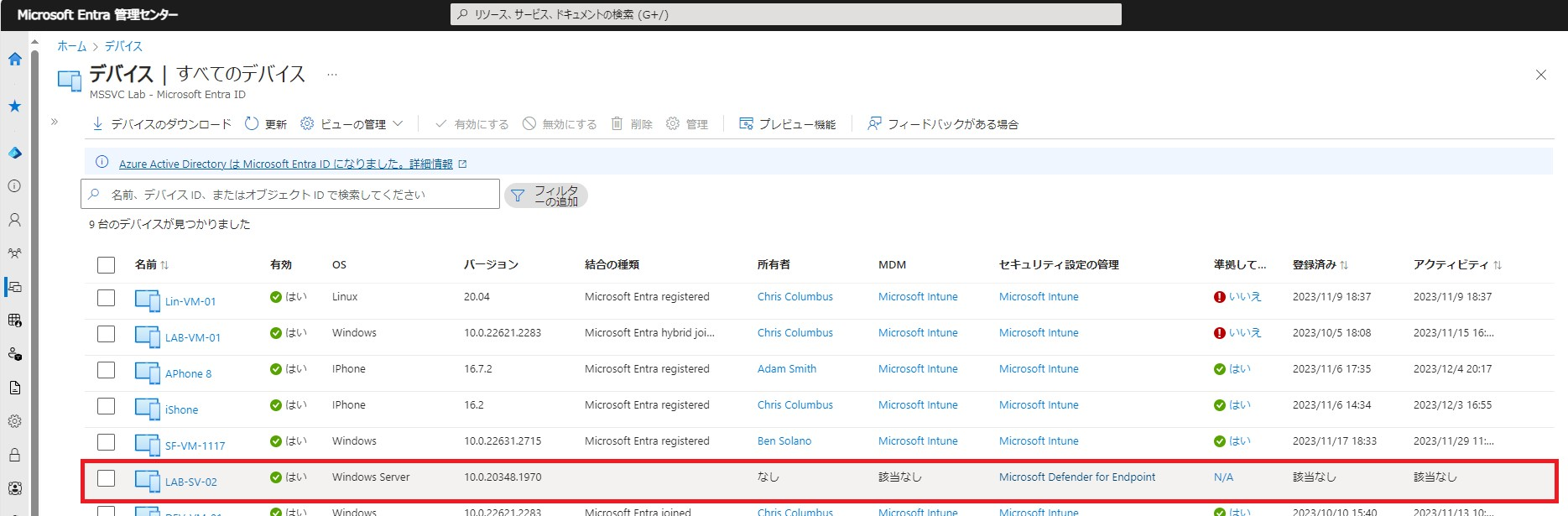Open the lock icon in sidebar

click(x=14, y=455)
